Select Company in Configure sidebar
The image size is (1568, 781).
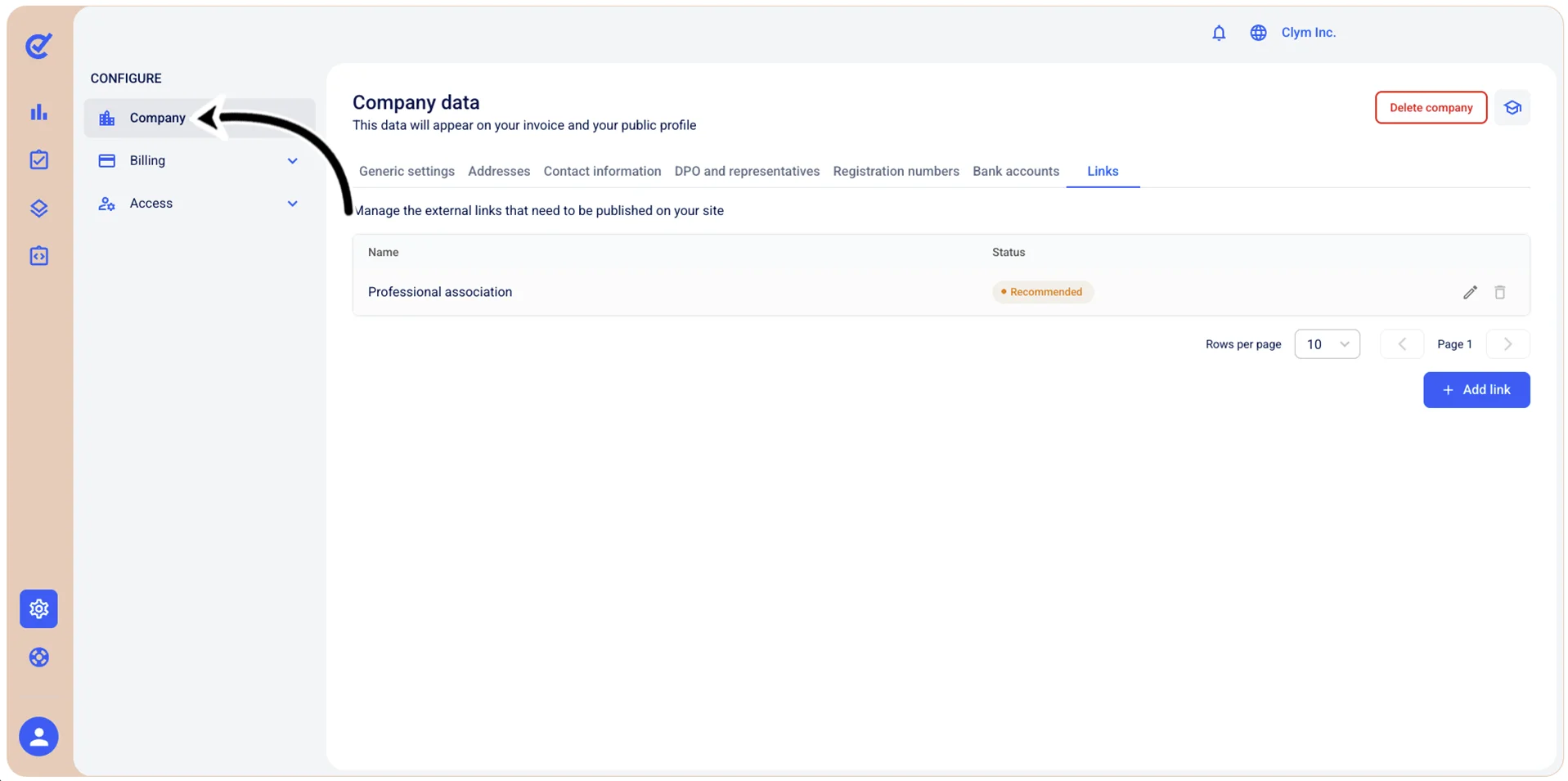[199, 118]
